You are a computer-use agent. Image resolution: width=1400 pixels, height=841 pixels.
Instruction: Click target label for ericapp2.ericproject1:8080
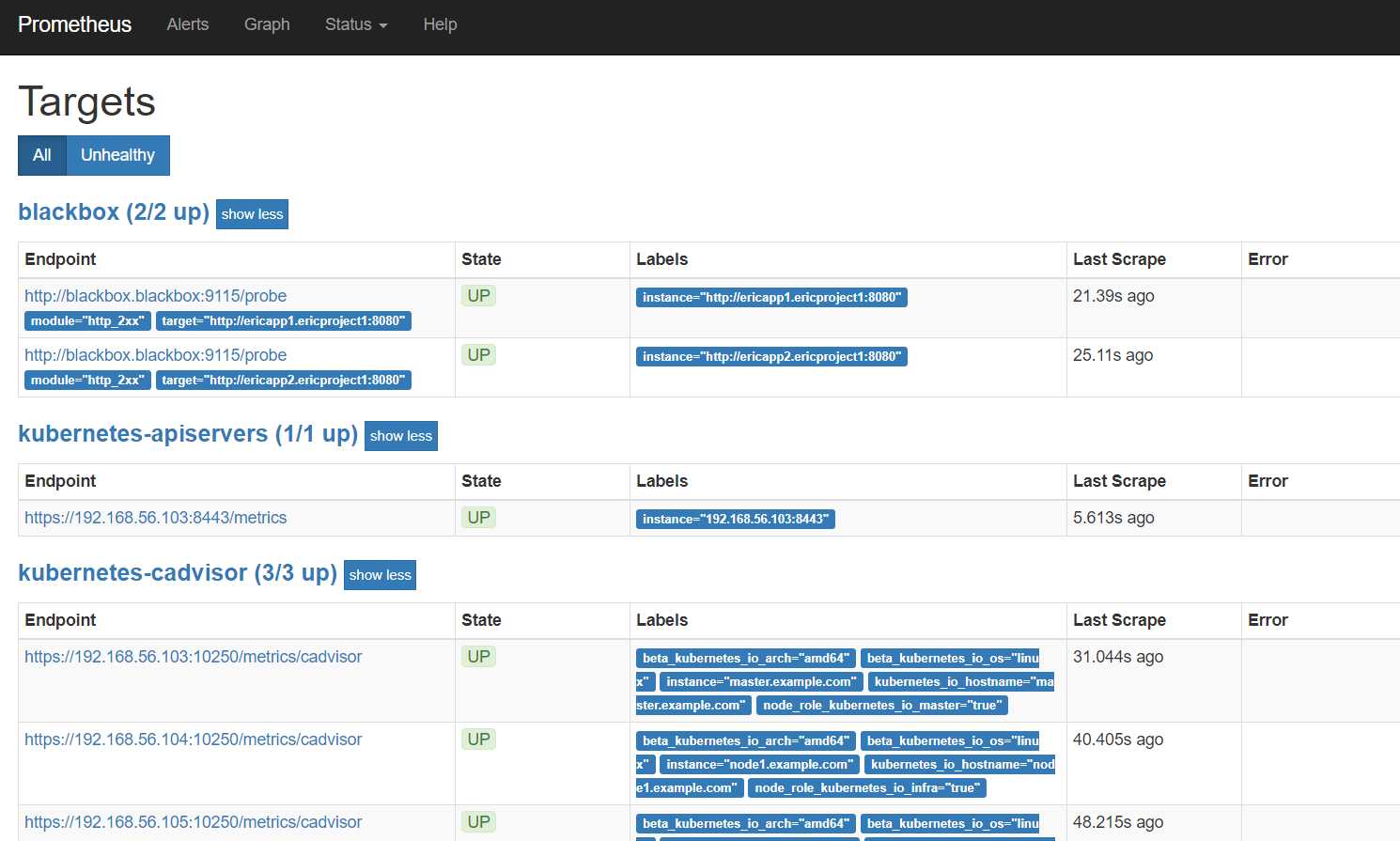click(284, 381)
